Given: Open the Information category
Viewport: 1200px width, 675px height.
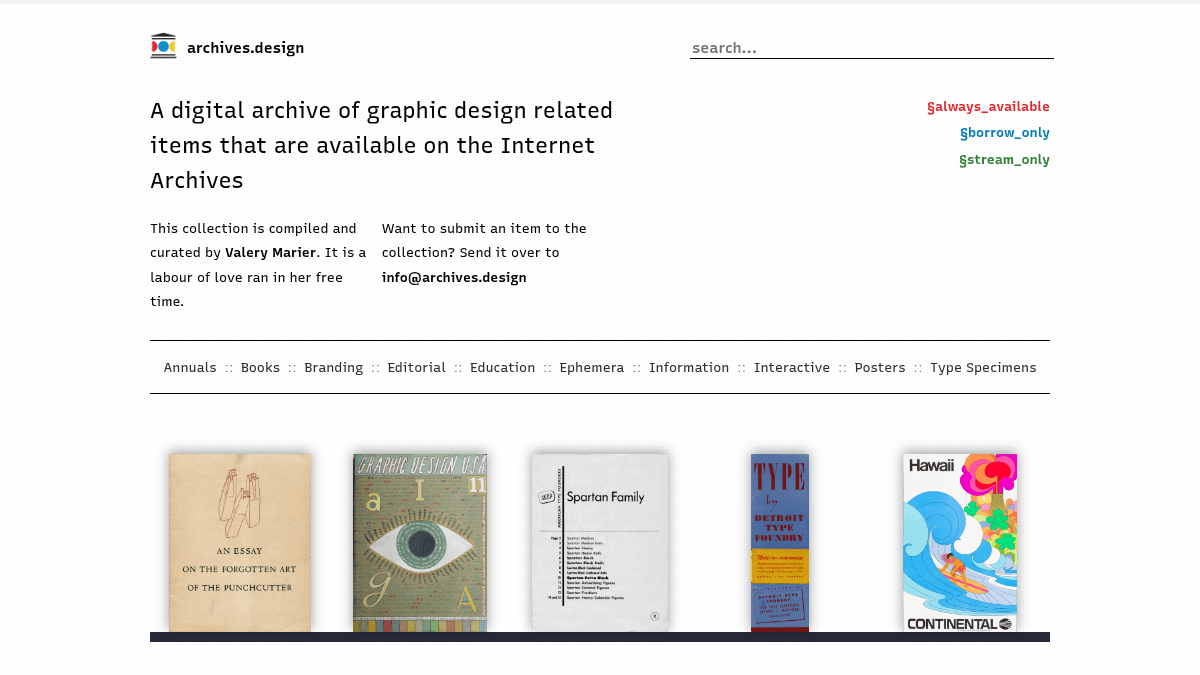Looking at the screenshot, I should (x=689, y=368).
